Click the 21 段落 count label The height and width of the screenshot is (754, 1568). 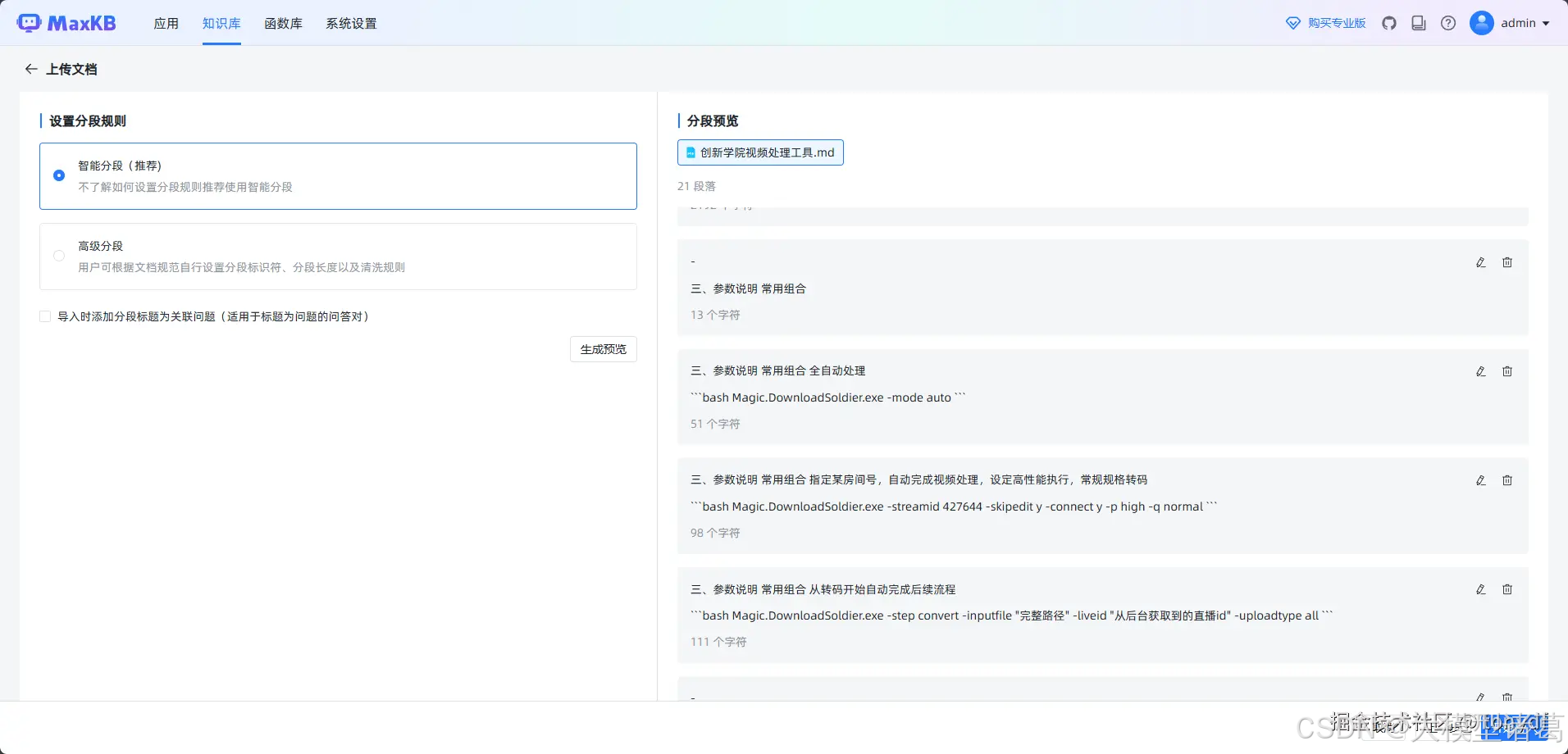click(696, 186)
